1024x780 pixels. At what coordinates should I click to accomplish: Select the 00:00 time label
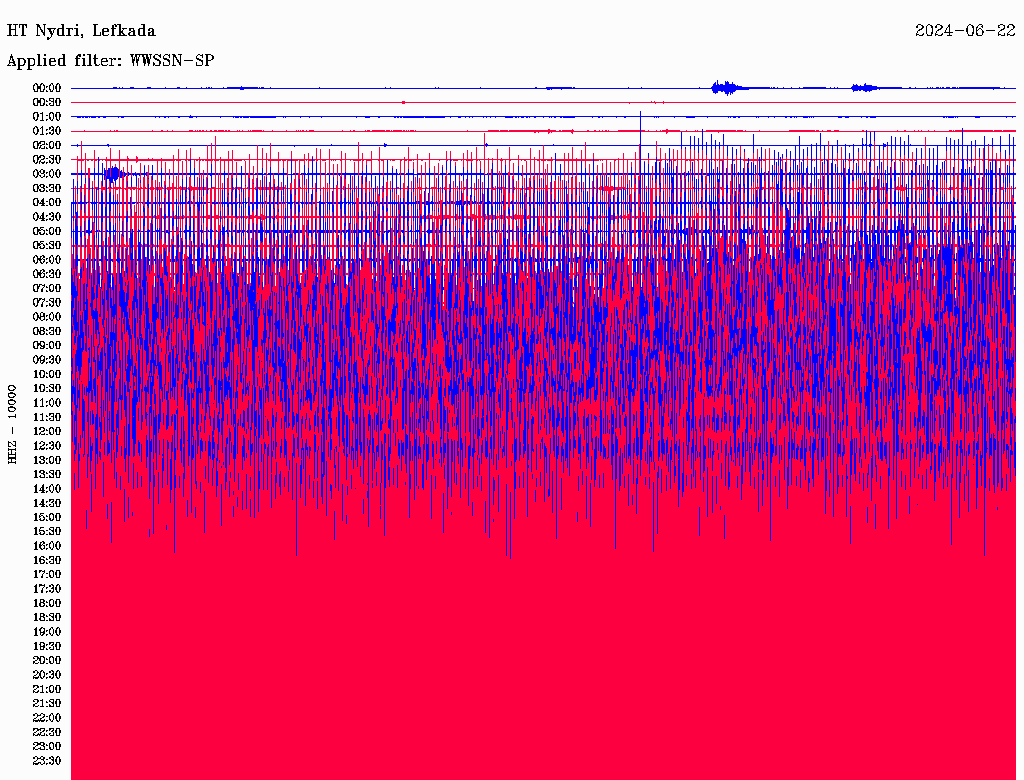47,88
